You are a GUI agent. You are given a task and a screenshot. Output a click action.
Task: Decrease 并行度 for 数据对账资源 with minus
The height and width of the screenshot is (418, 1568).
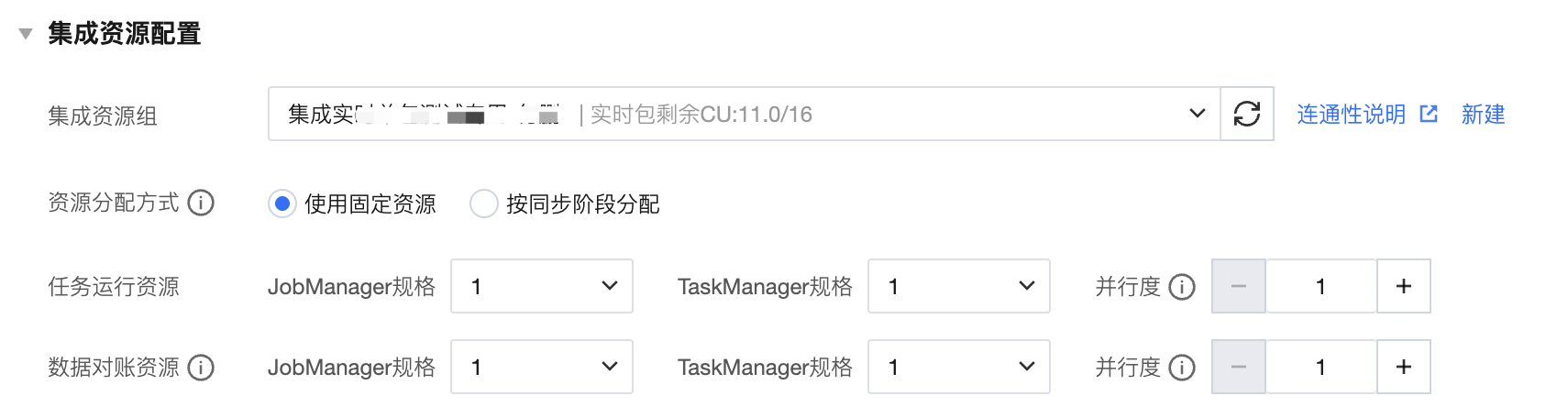[1239, 368]
